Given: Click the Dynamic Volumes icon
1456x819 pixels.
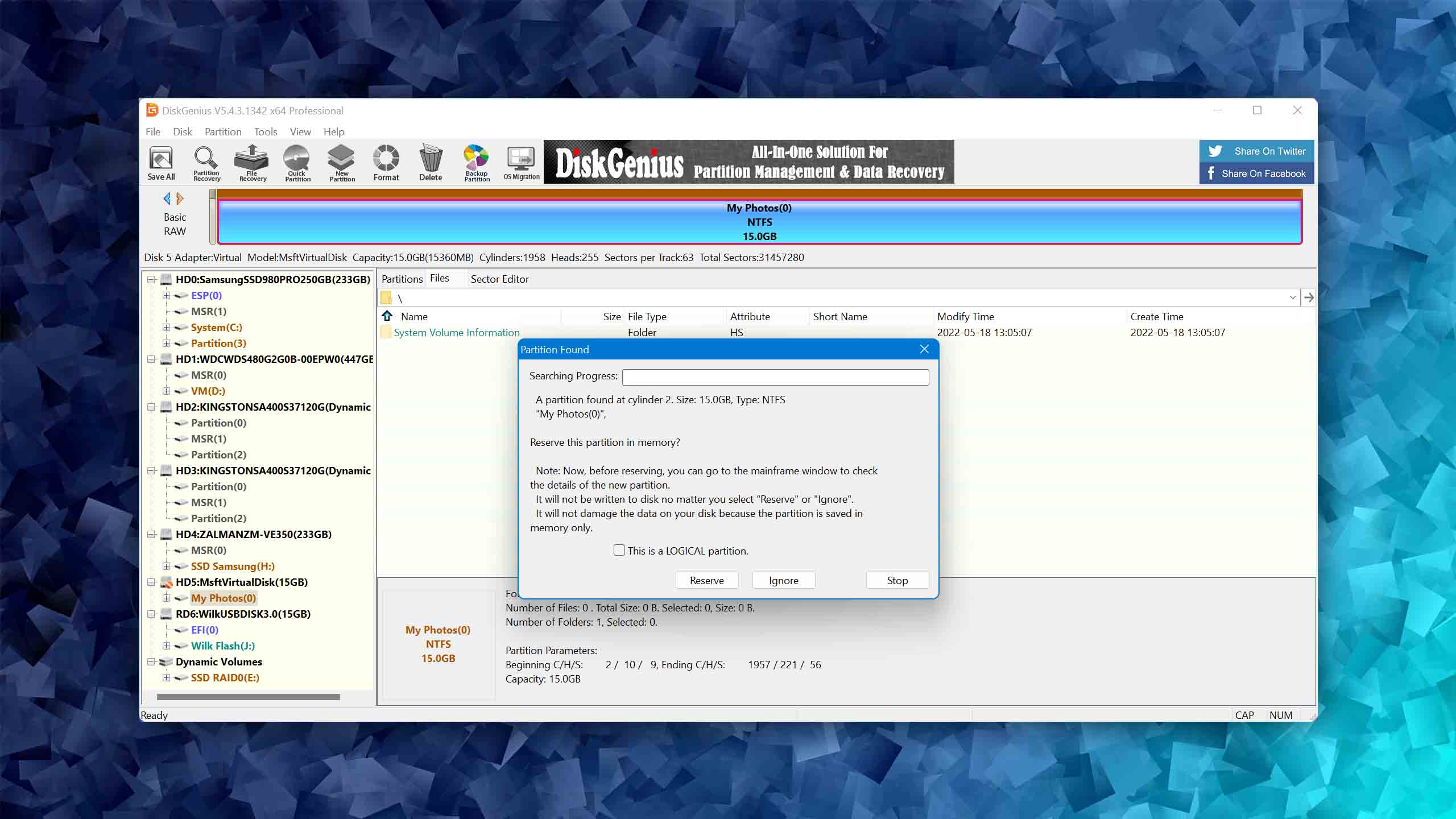Looking at the screenshot, I should point(167,662).
